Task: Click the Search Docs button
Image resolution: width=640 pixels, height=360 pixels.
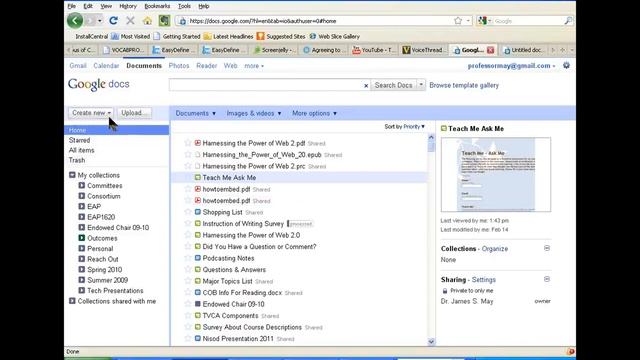Action: point(393,85)
